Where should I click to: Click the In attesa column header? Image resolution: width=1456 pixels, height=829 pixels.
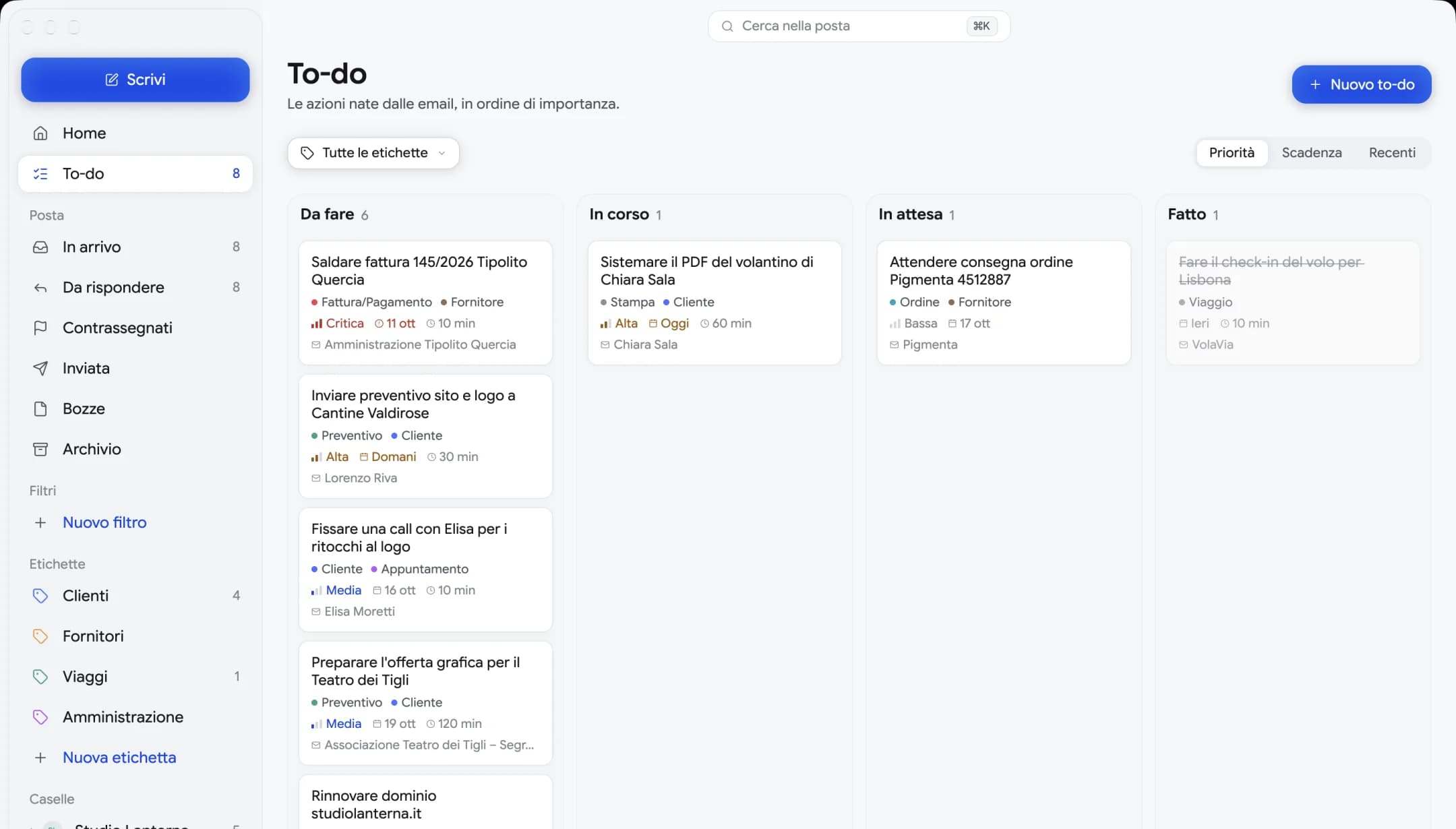(910, 214)
